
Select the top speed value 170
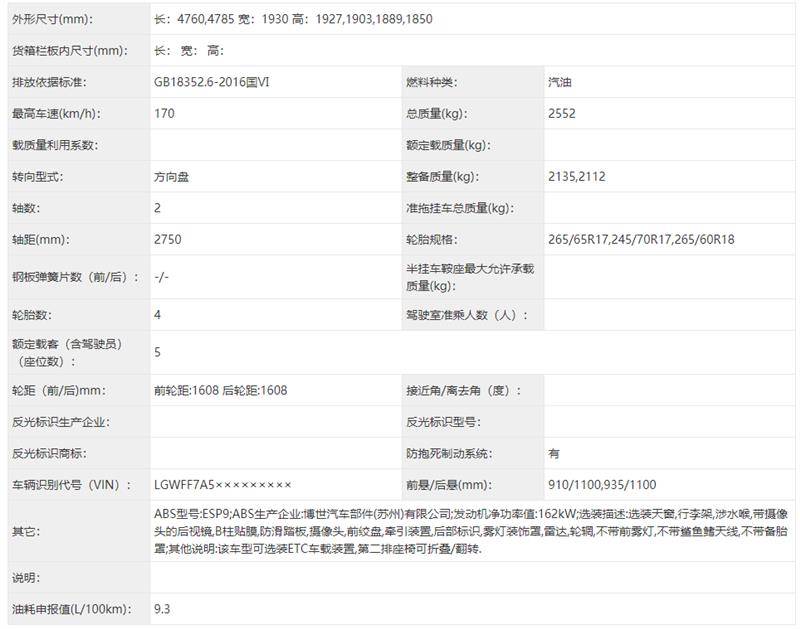(x=164, y=114)
